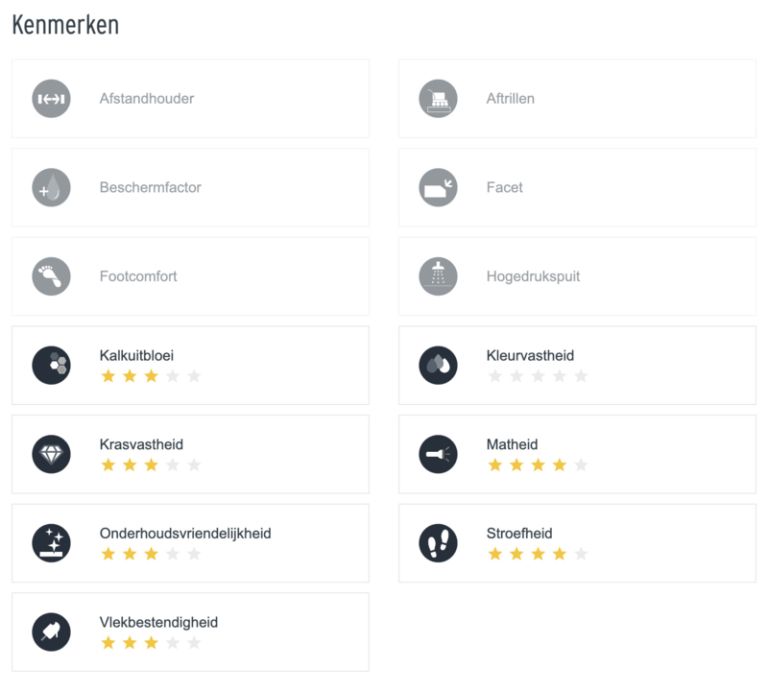Select the Footcomfort footprint icon
Viewport: 768px width, 691px height.
pos(51,276)
